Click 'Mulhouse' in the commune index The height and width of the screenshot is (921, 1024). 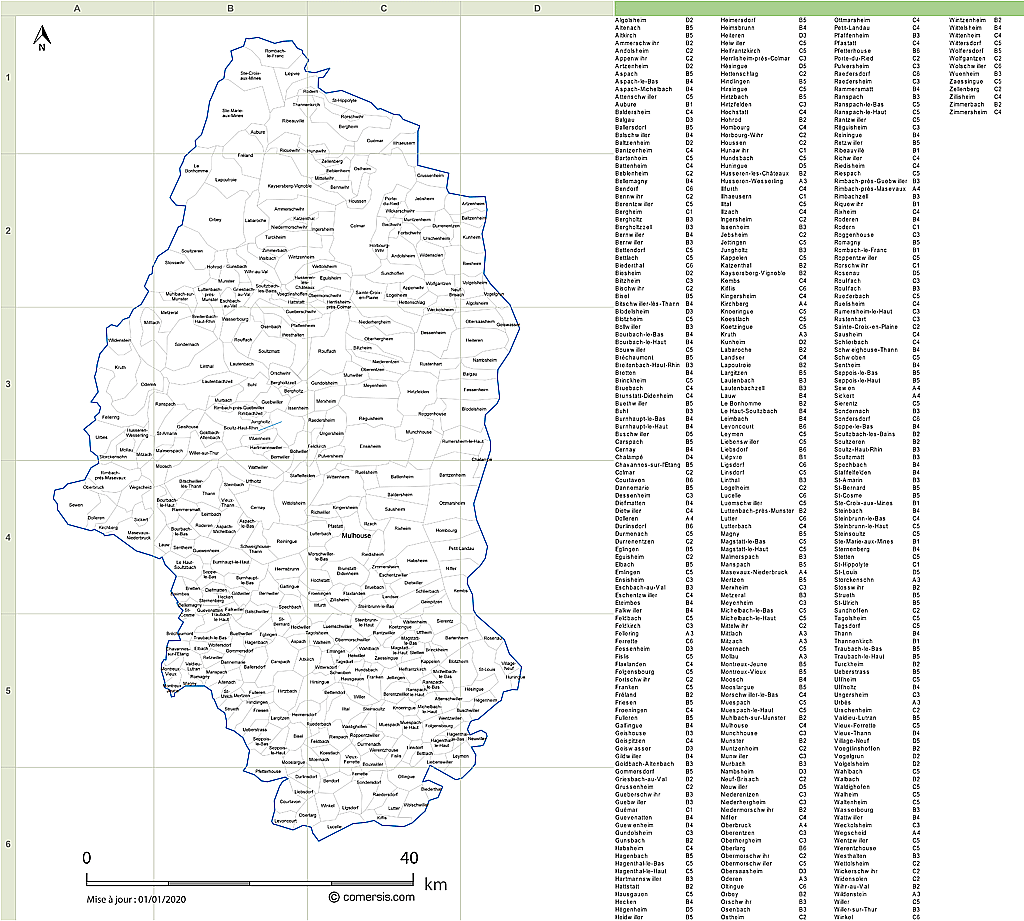click(x=735, y=726)
